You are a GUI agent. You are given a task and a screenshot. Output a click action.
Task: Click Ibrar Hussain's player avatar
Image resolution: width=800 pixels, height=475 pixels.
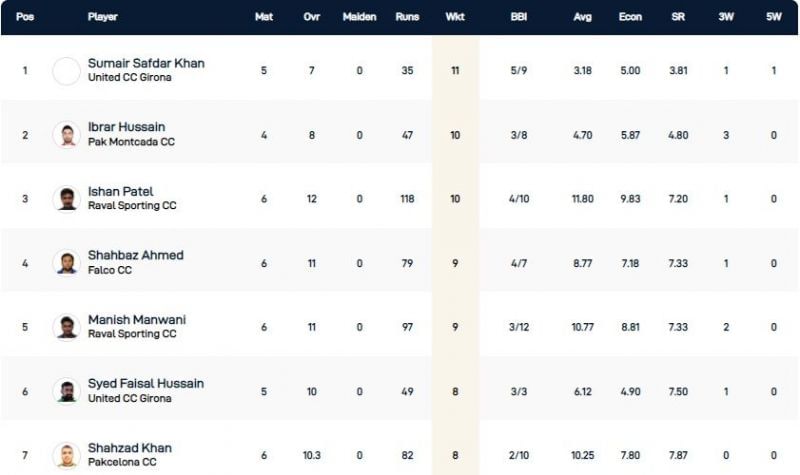tap(66, 134)
